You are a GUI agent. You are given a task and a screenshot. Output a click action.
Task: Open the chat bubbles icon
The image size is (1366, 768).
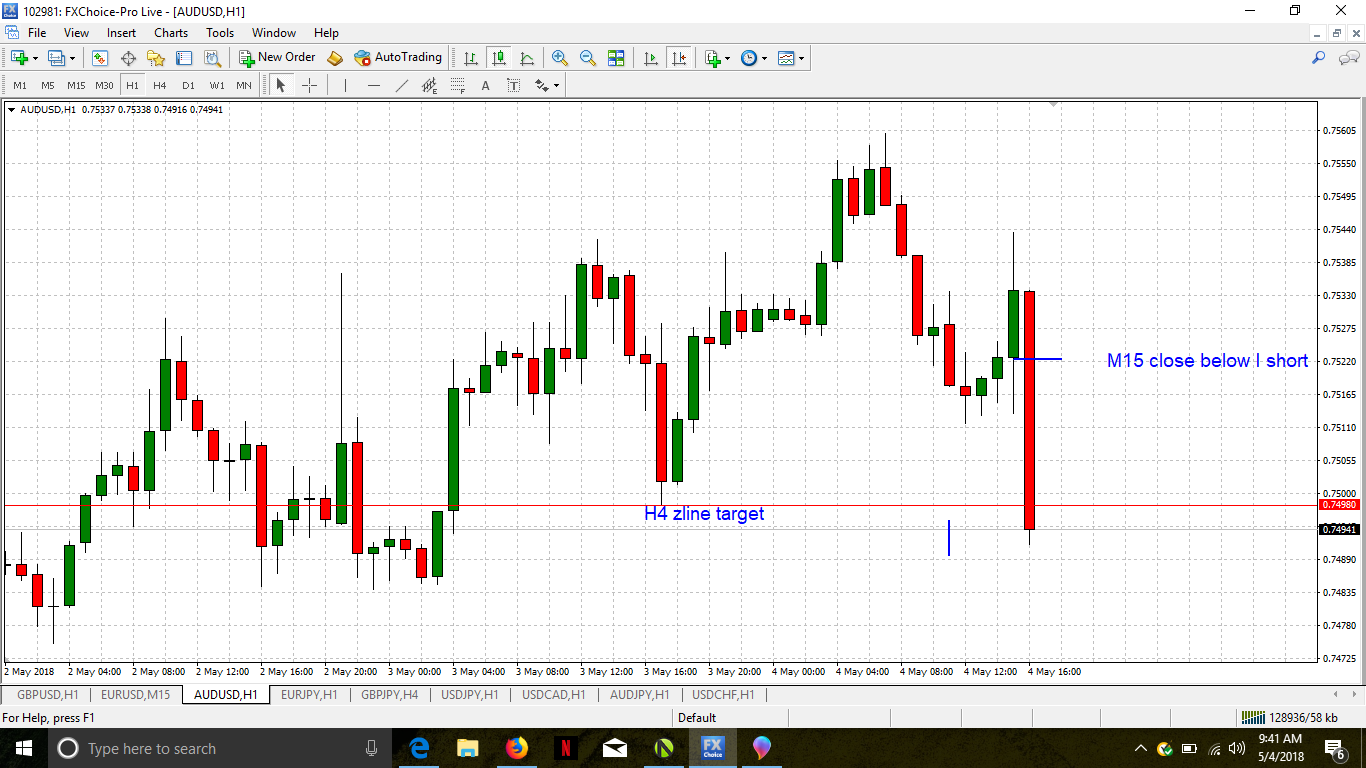[x=1347, y=58]
